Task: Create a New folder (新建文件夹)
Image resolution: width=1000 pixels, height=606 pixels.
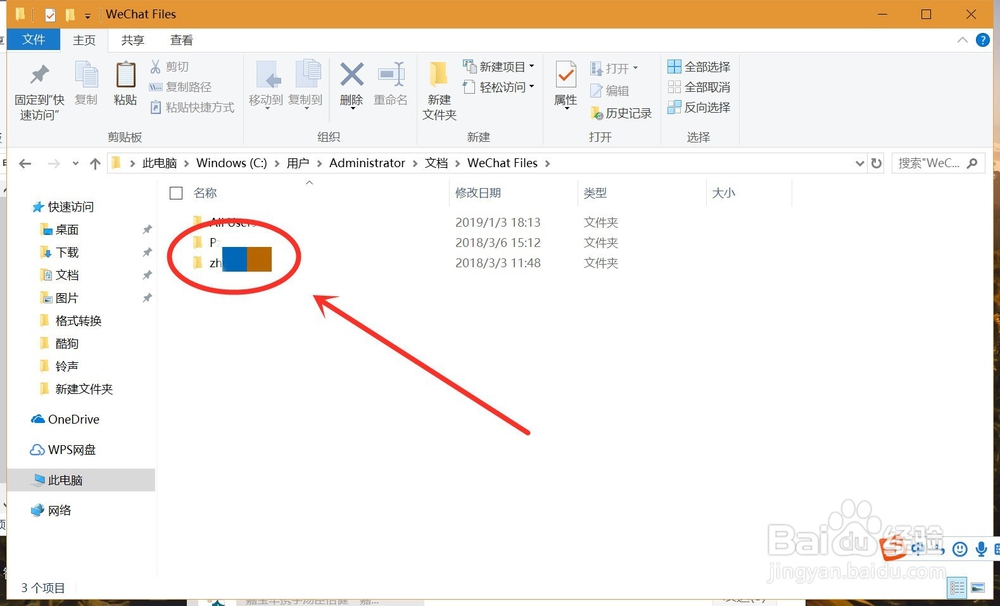Action: [x=439, y=91]
